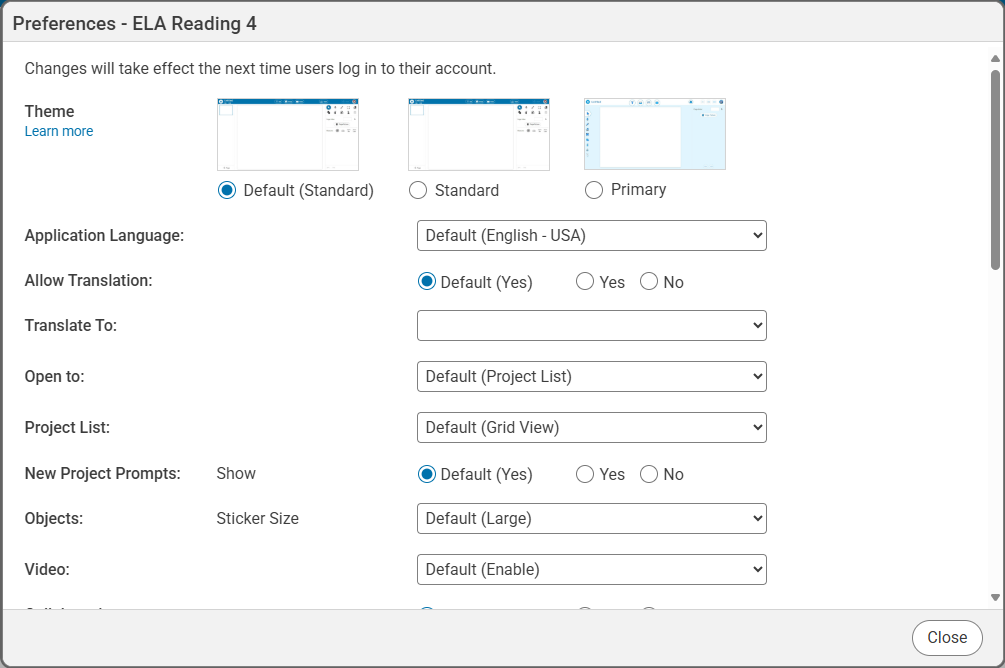This screenshot has height=668, width=1005.
Task: Click the Standard theme preview image
Action: coord(478,134)
